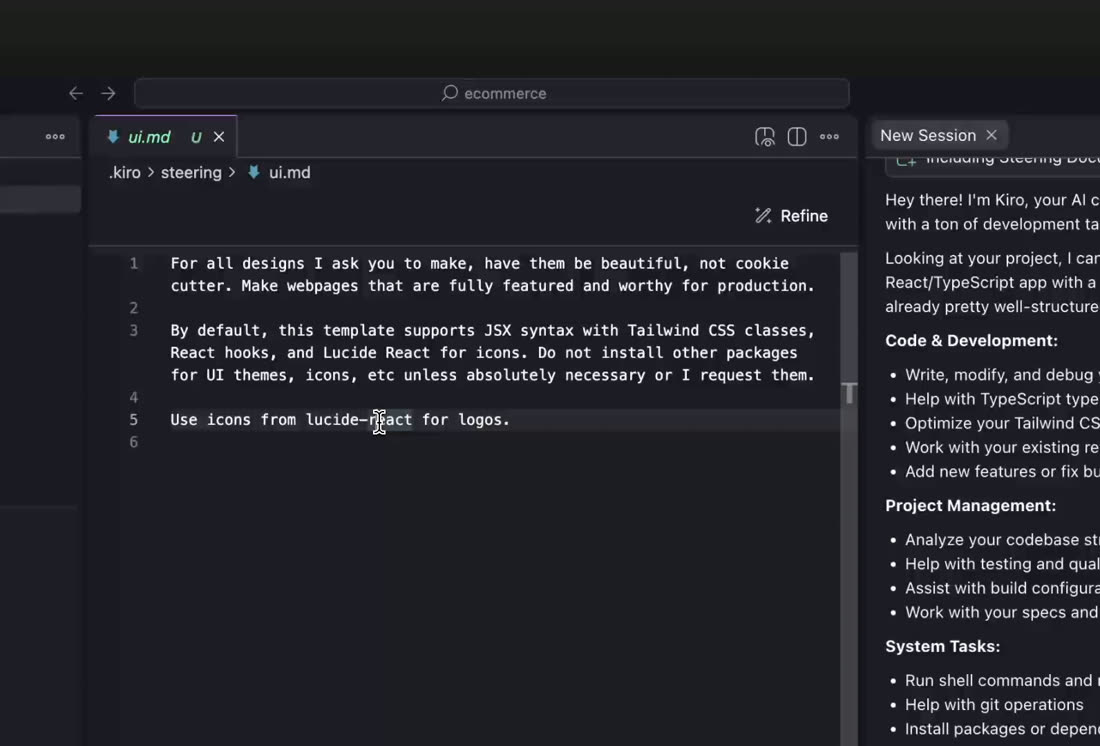Click the U status badge on ui.md tab

pyautogui.click(x=196, y=138)
